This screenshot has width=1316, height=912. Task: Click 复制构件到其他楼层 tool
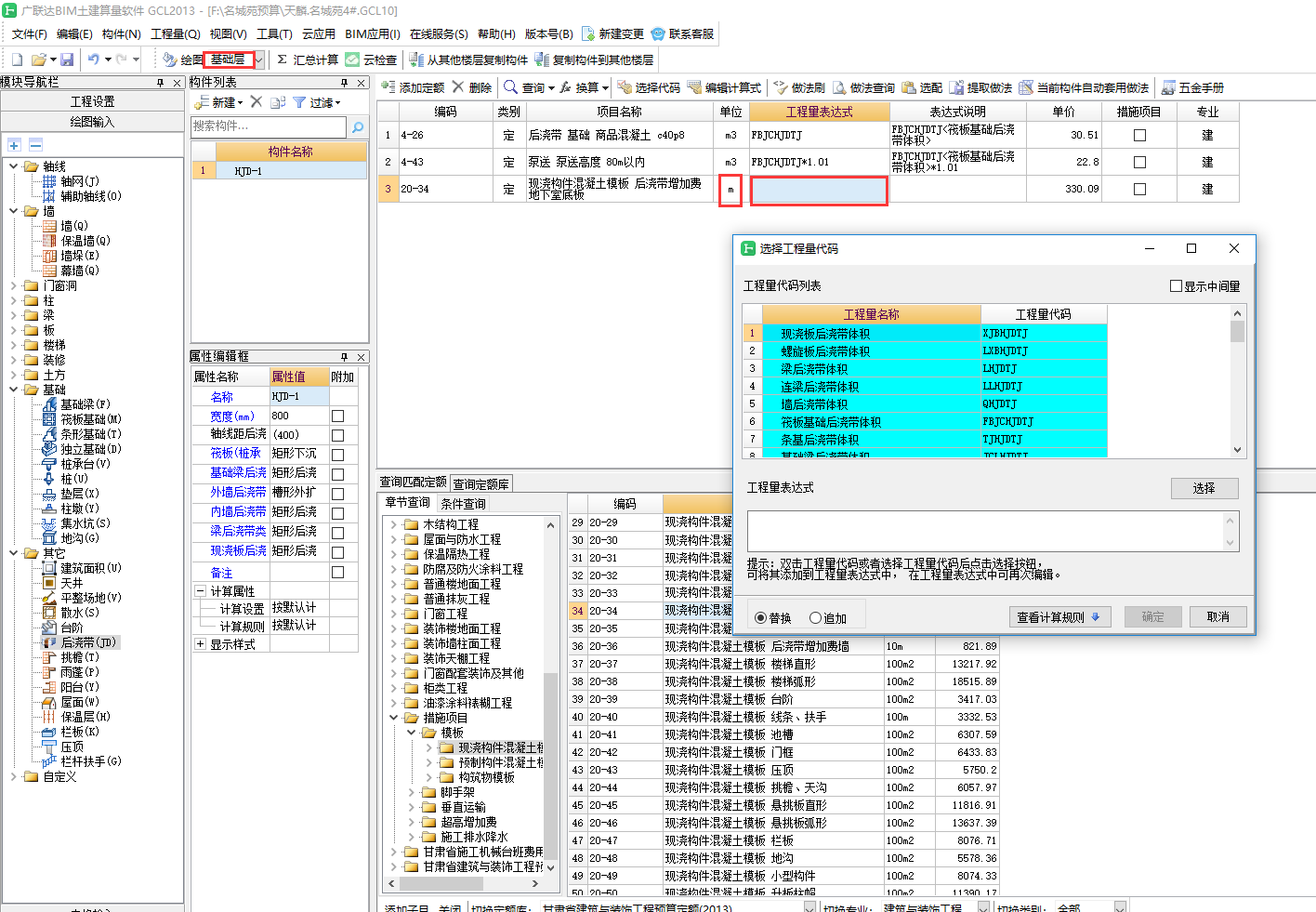coord(595,59)
